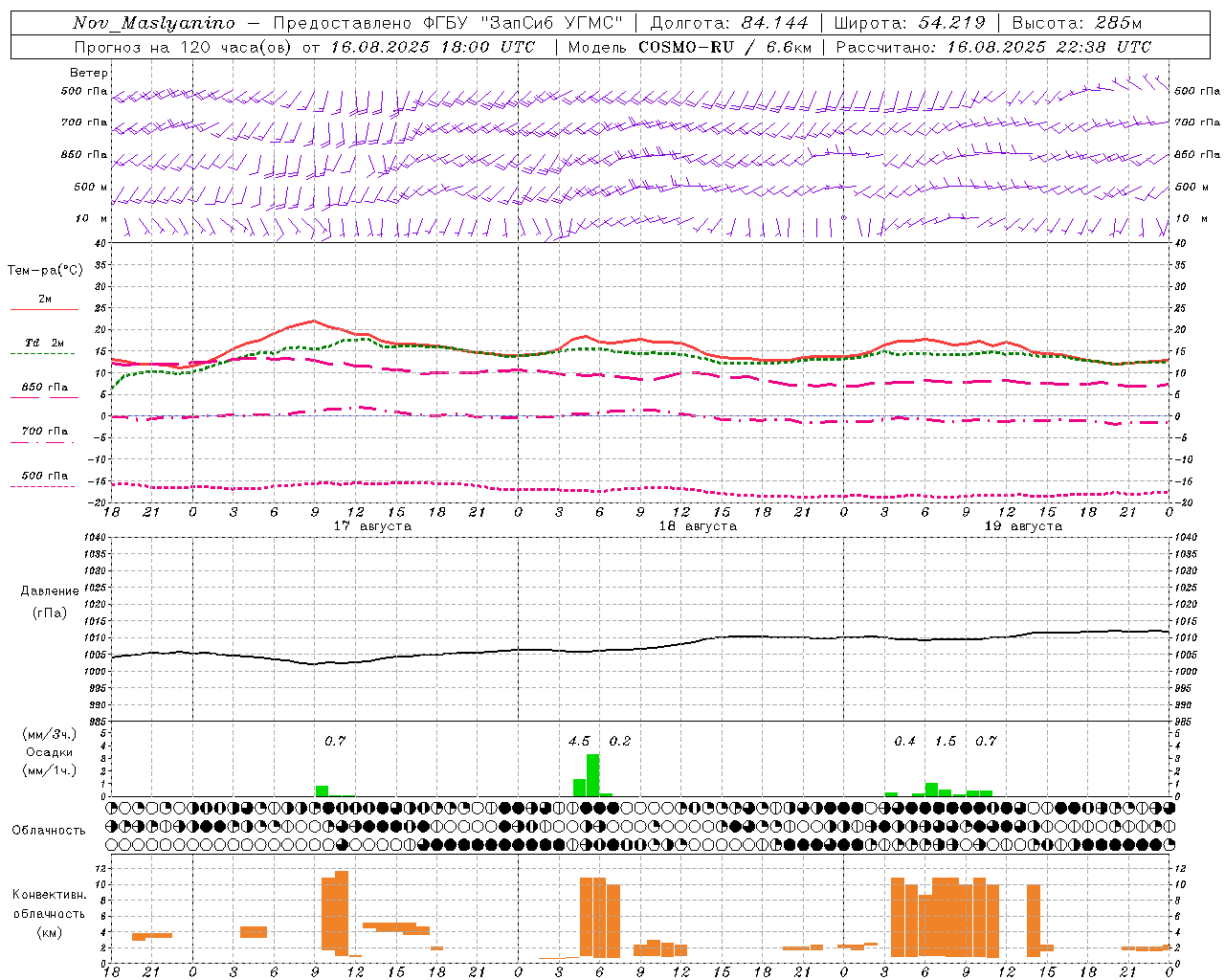
Task: Click the Тем-ра(°C) temperature panel label
Action: (x=45, y=271)
